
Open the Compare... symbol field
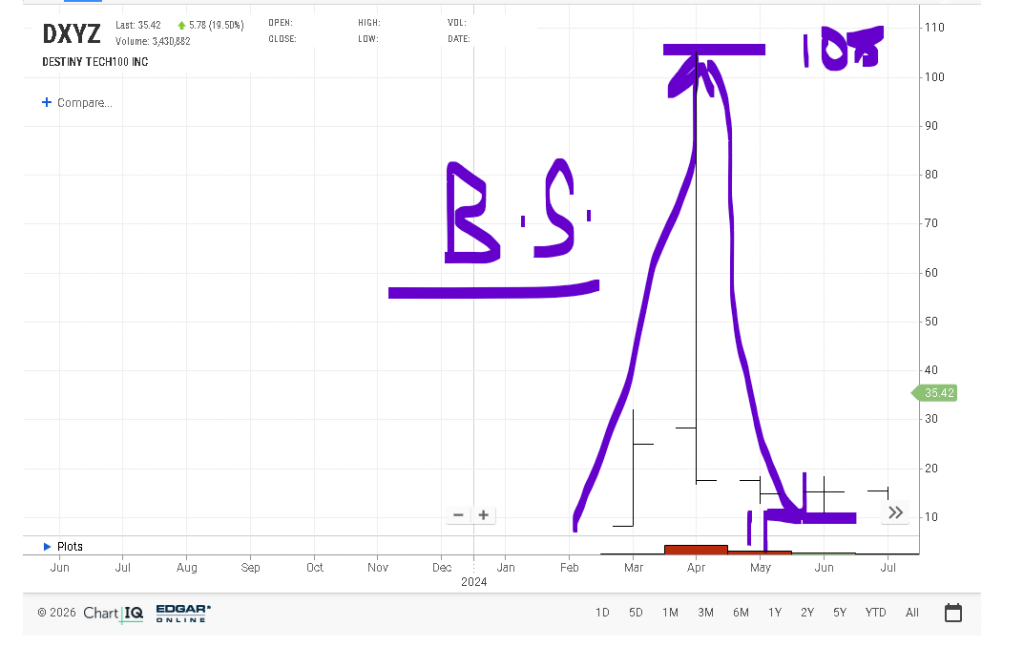(77, 102)
